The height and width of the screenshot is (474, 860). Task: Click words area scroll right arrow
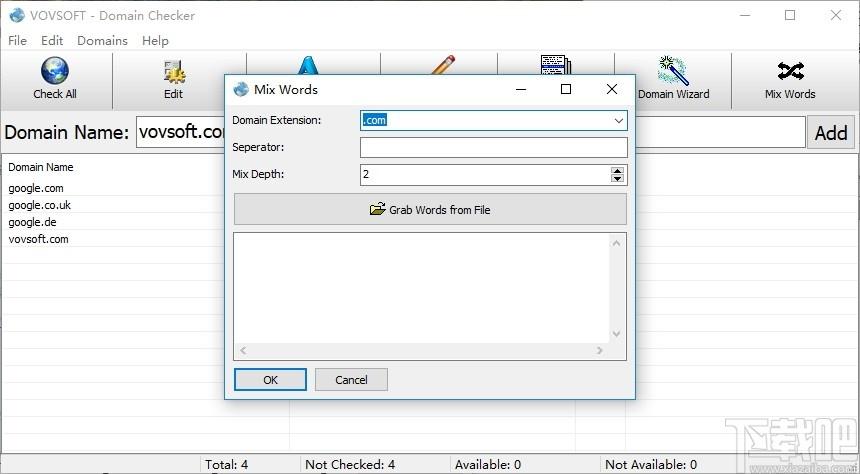tap(600, 351)
